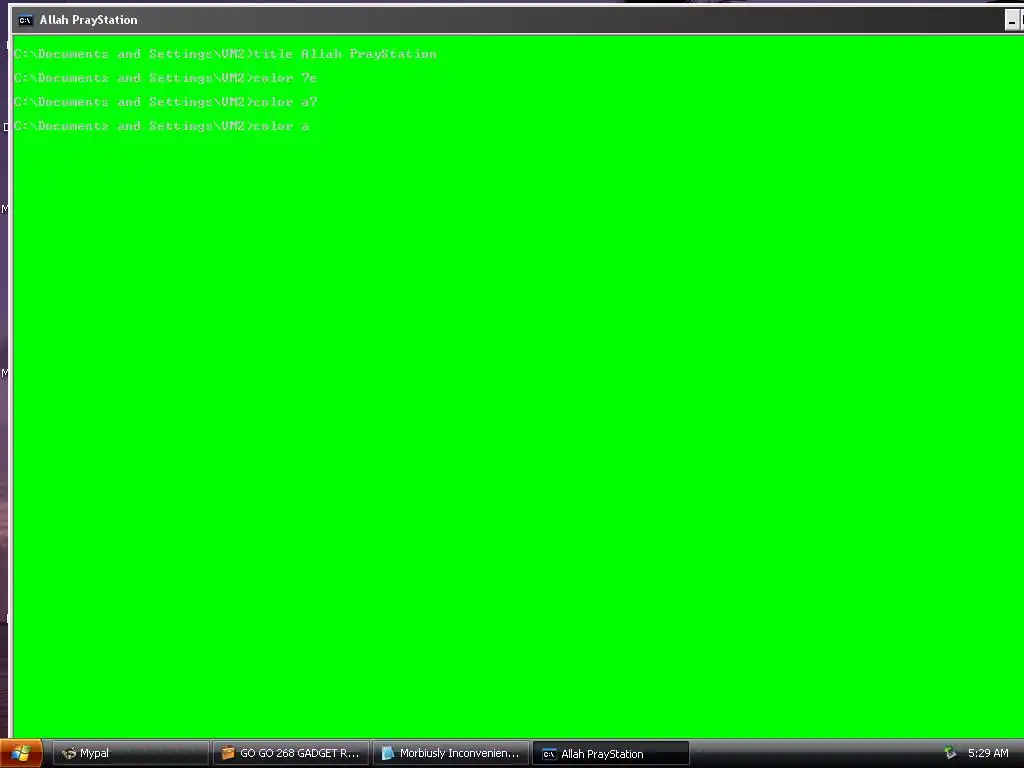Open the Windows Start button

(21, 754)
